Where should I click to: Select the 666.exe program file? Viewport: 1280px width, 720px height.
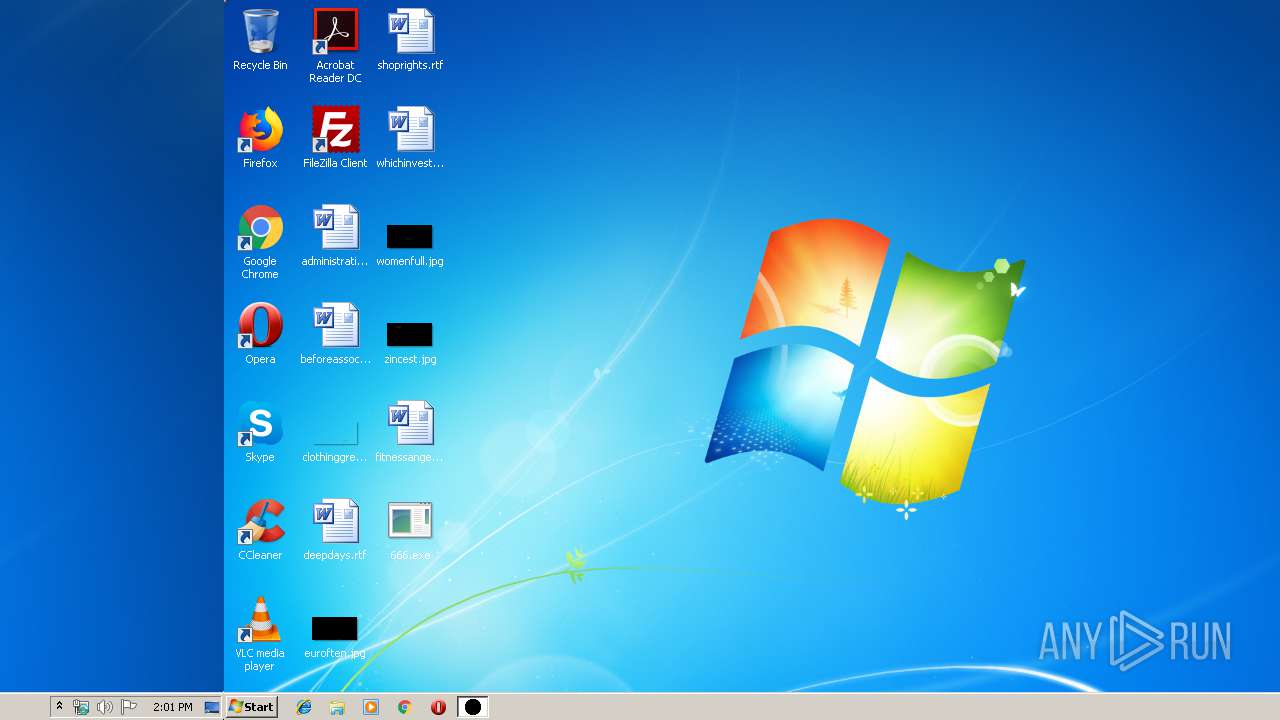pos(410,530)
